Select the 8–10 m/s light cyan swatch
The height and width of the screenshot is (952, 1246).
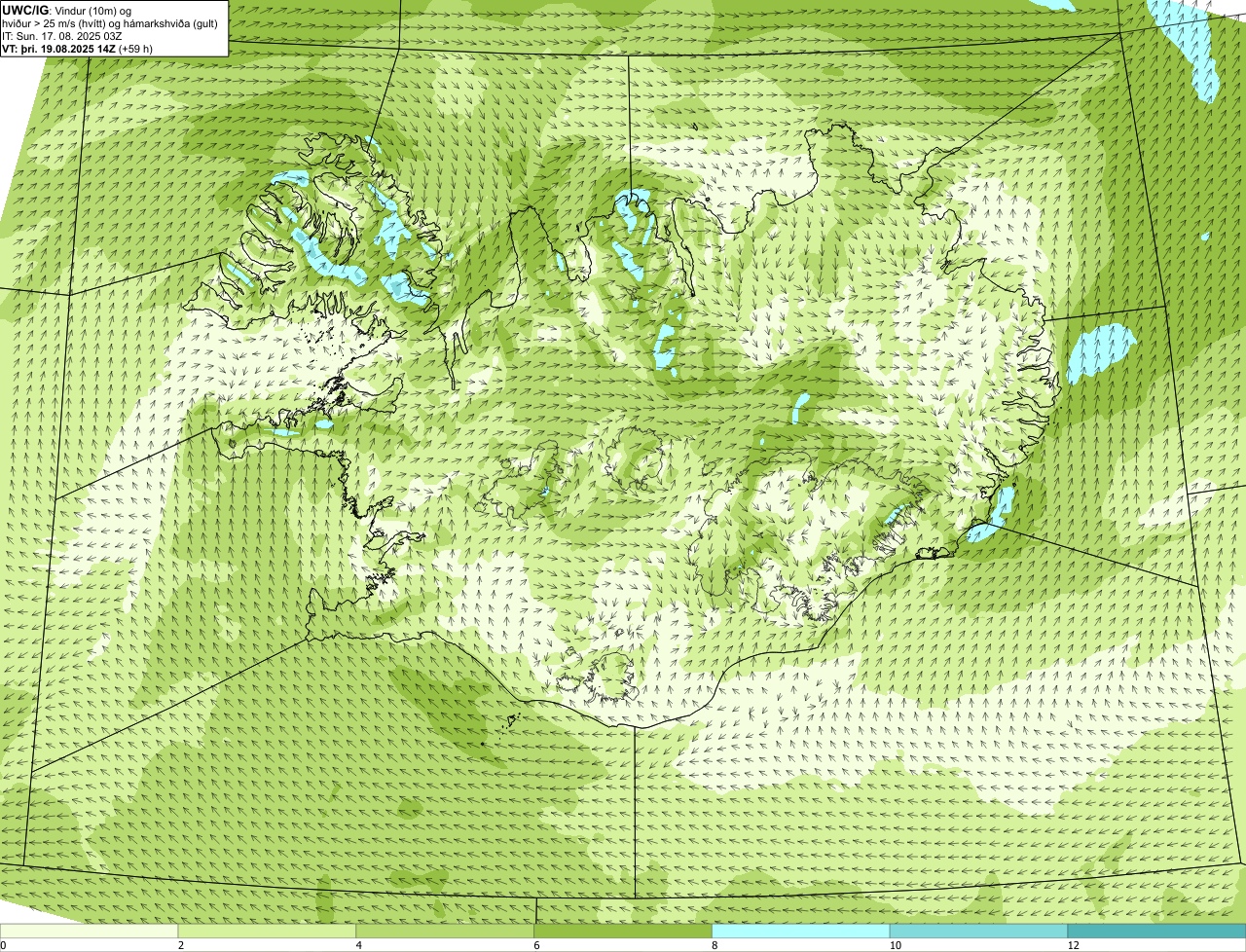[x=801, y=931]
